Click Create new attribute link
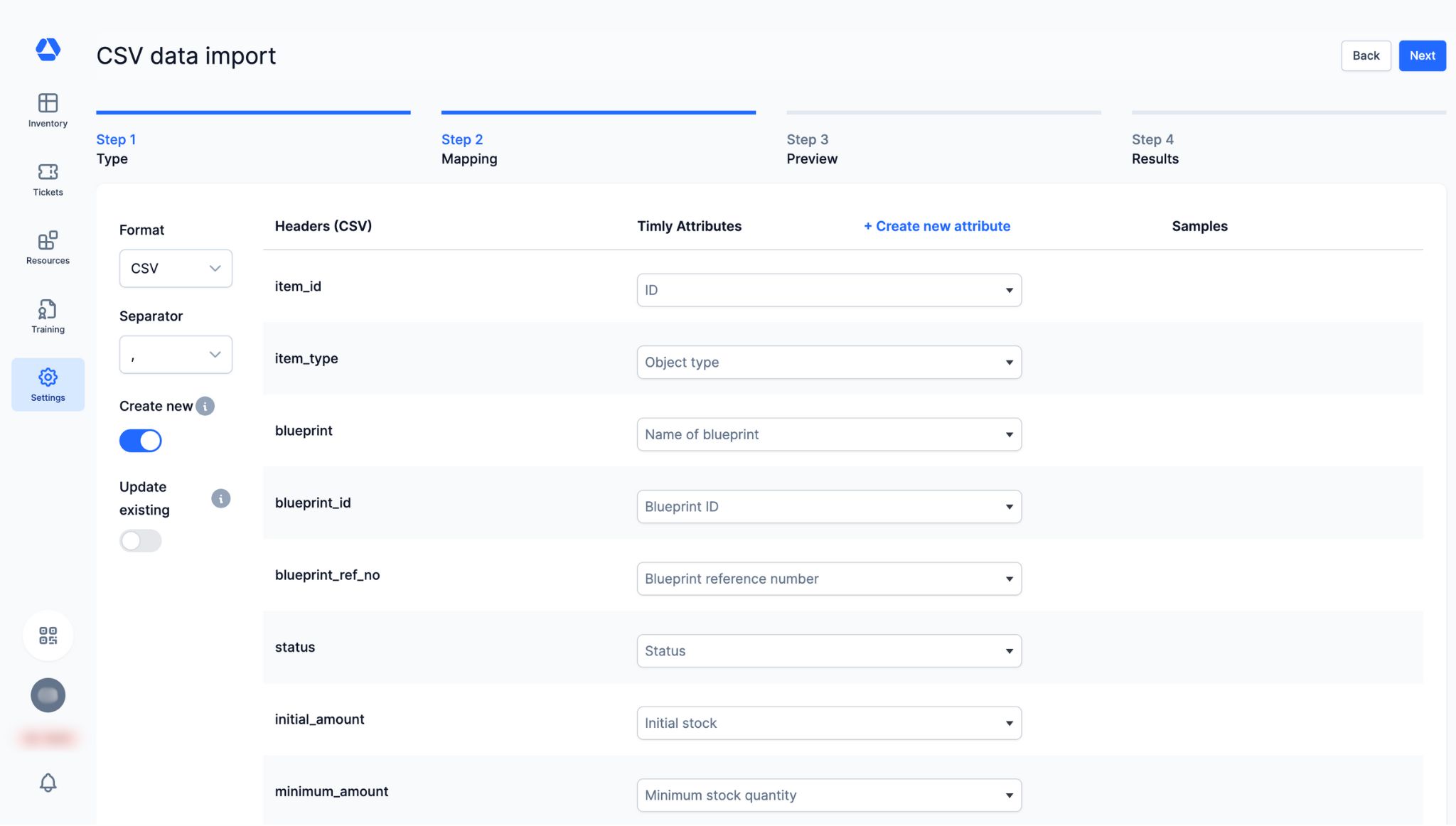Screen dimensions: 1456x826 tap(936, 226)
